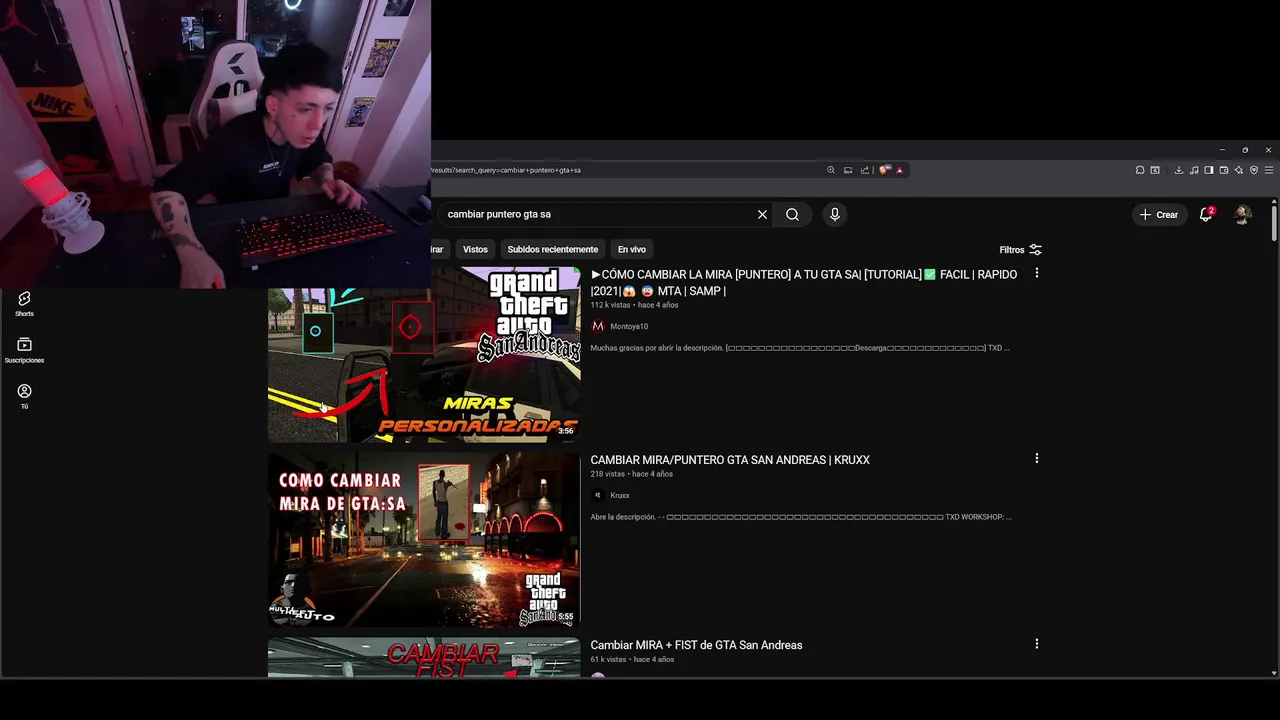Open the CAMBIAR FIST video thumbnail

(424, 658)
